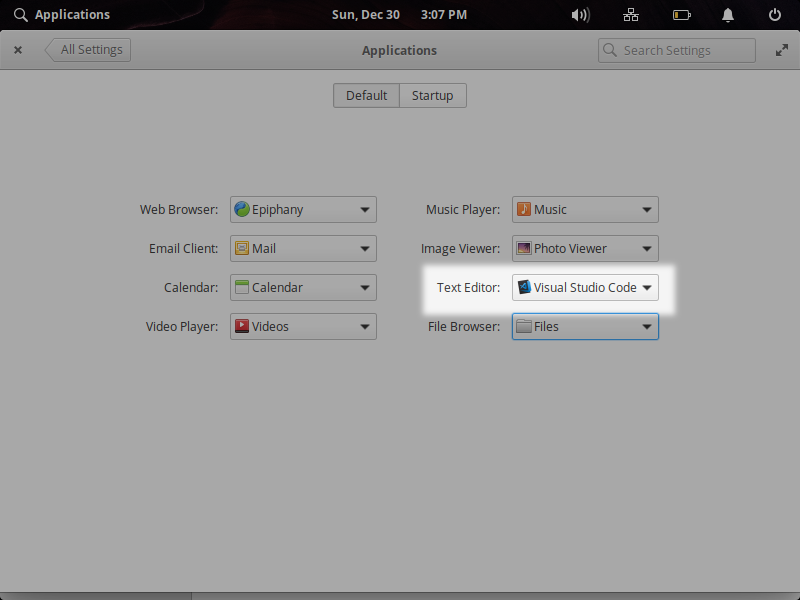The image size is (800, 600).
Task: Open the Video Player Videos dropdown
Action: [x=303, y=327]
